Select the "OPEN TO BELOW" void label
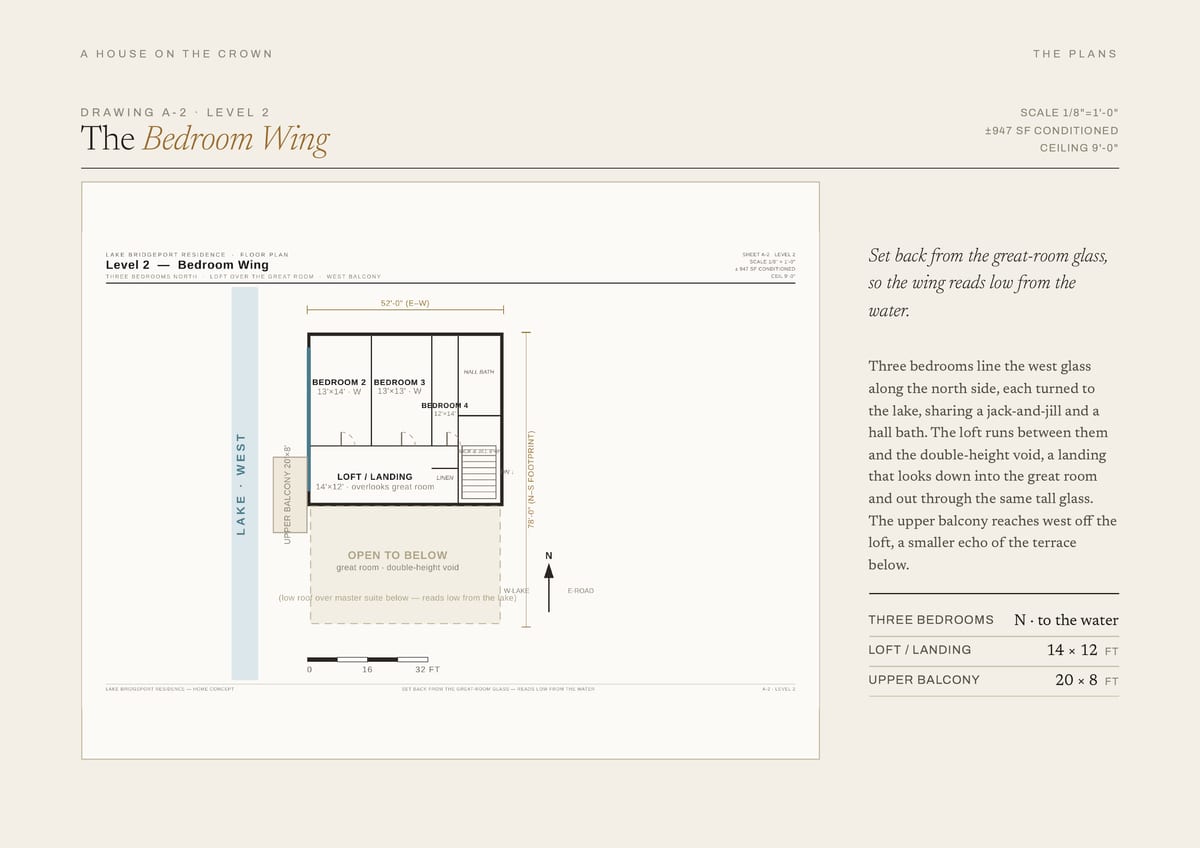1200x848 pixels. click(x=398, y=555)
